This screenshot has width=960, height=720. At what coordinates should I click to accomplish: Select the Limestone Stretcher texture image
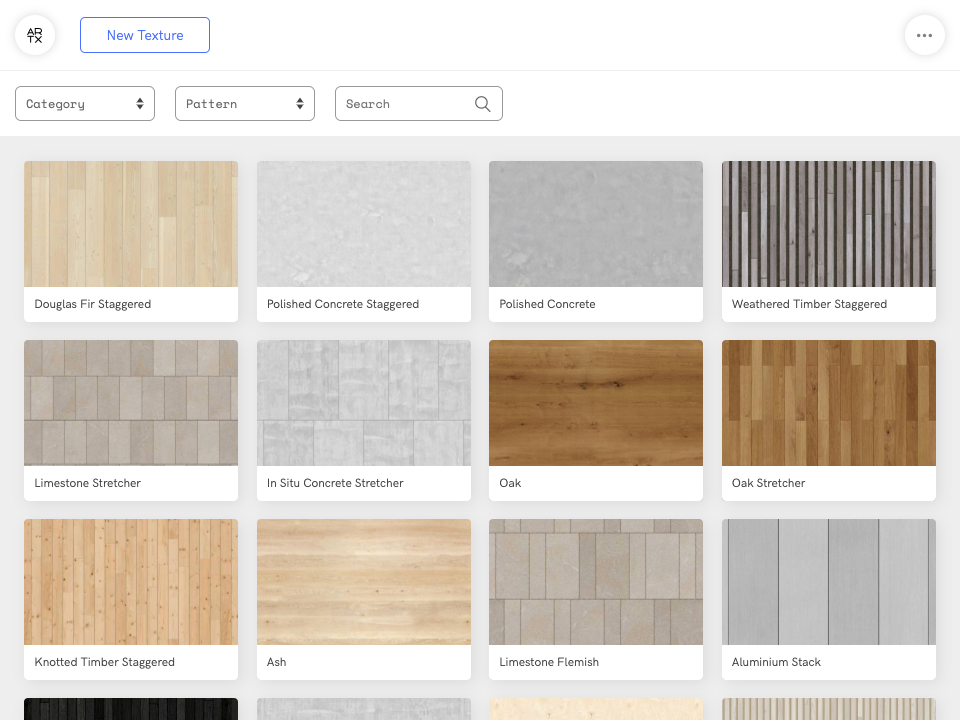coord(131,403)
